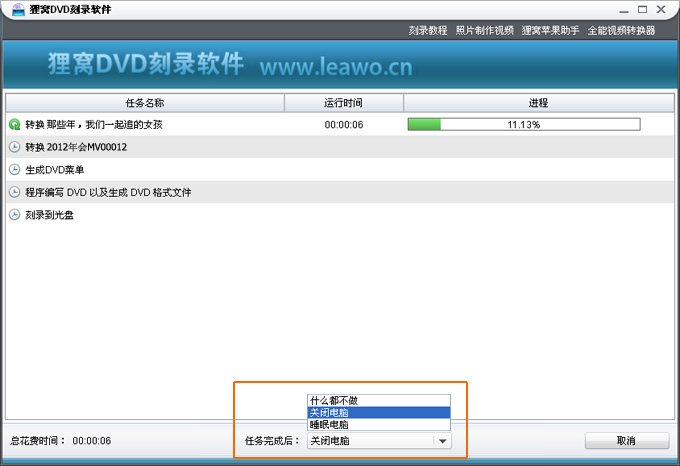The width and height of the screenshot is (680, 466).
Task: Choose 关闭电脑 in the dropdown list
Action: tap(379, 412)
